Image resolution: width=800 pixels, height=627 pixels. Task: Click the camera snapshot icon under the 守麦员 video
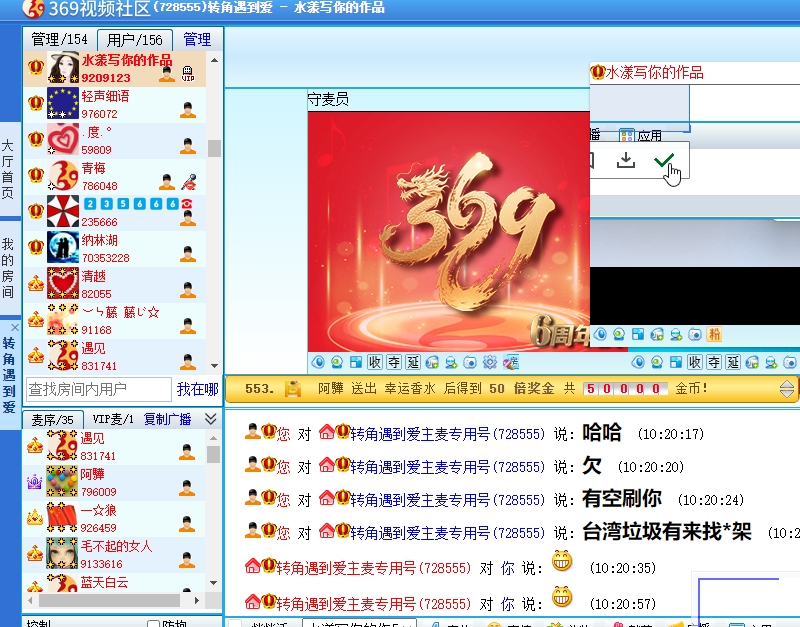[x=470, y=362]
